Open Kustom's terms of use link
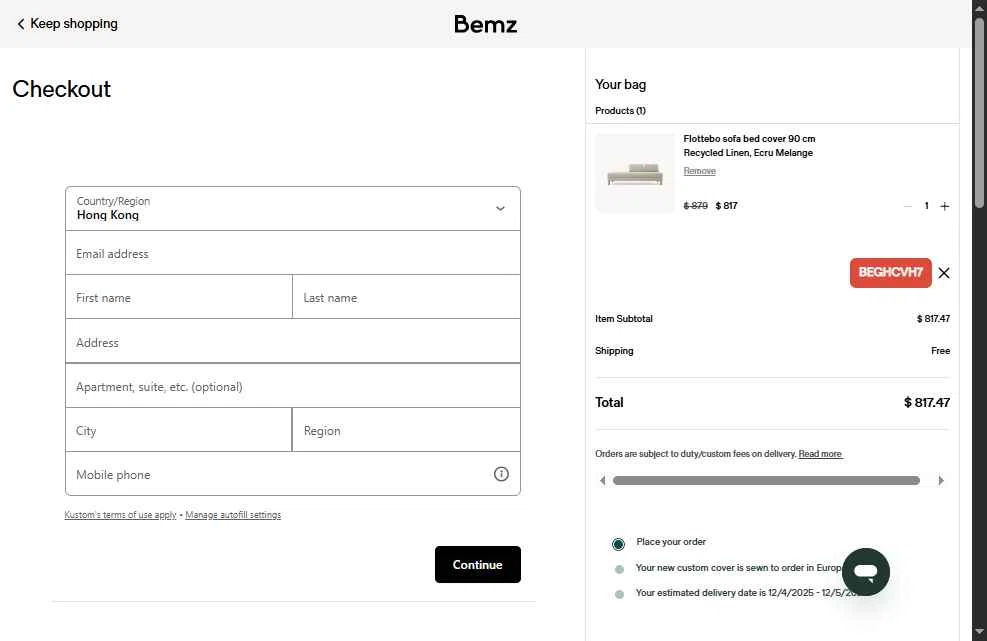 [x=120, y=515]
